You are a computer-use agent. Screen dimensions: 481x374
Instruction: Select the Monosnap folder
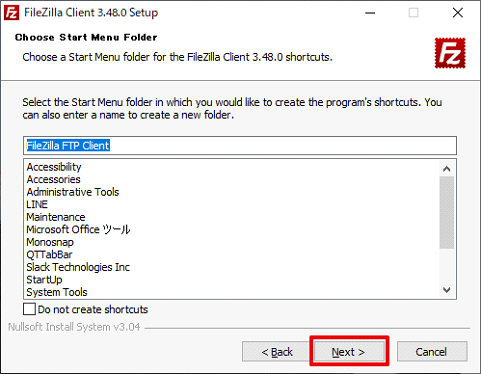(50, 242)
